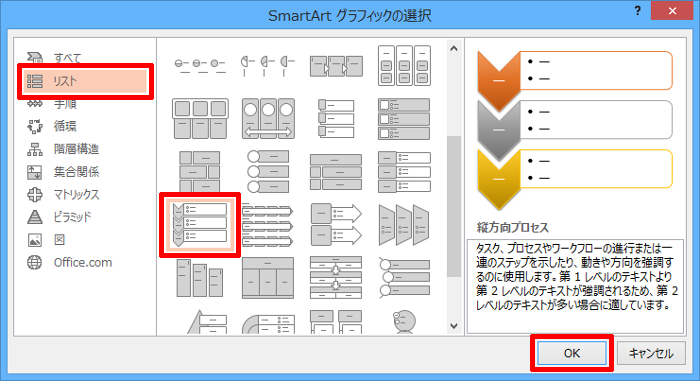Pick the vertical curved list with three circles
700x381 pixels.
(x=404, y=278)
